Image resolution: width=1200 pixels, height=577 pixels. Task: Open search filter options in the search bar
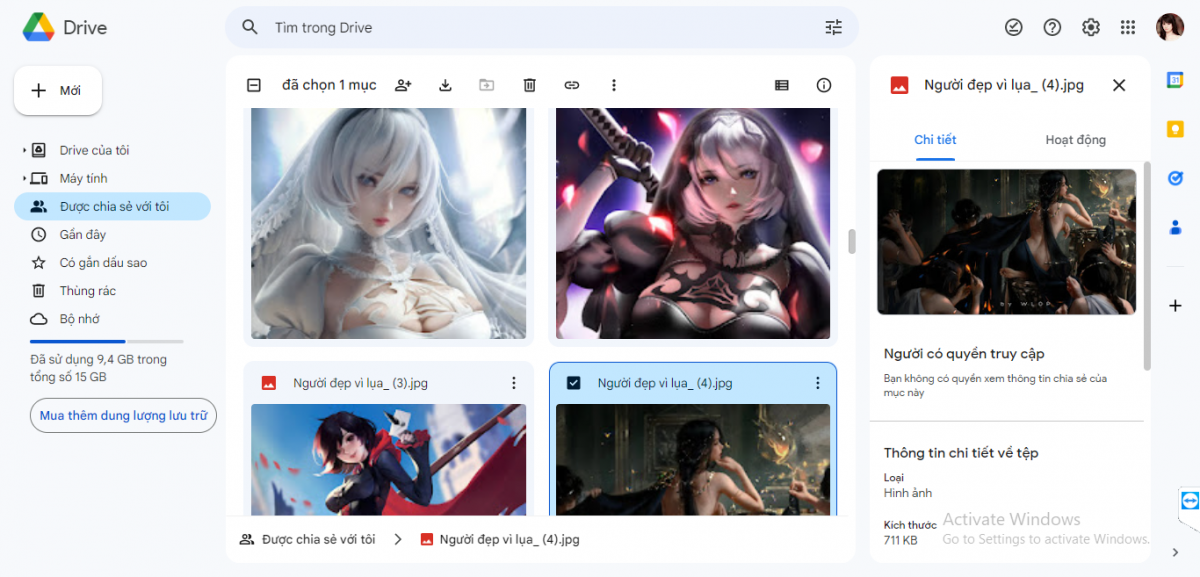833,27
